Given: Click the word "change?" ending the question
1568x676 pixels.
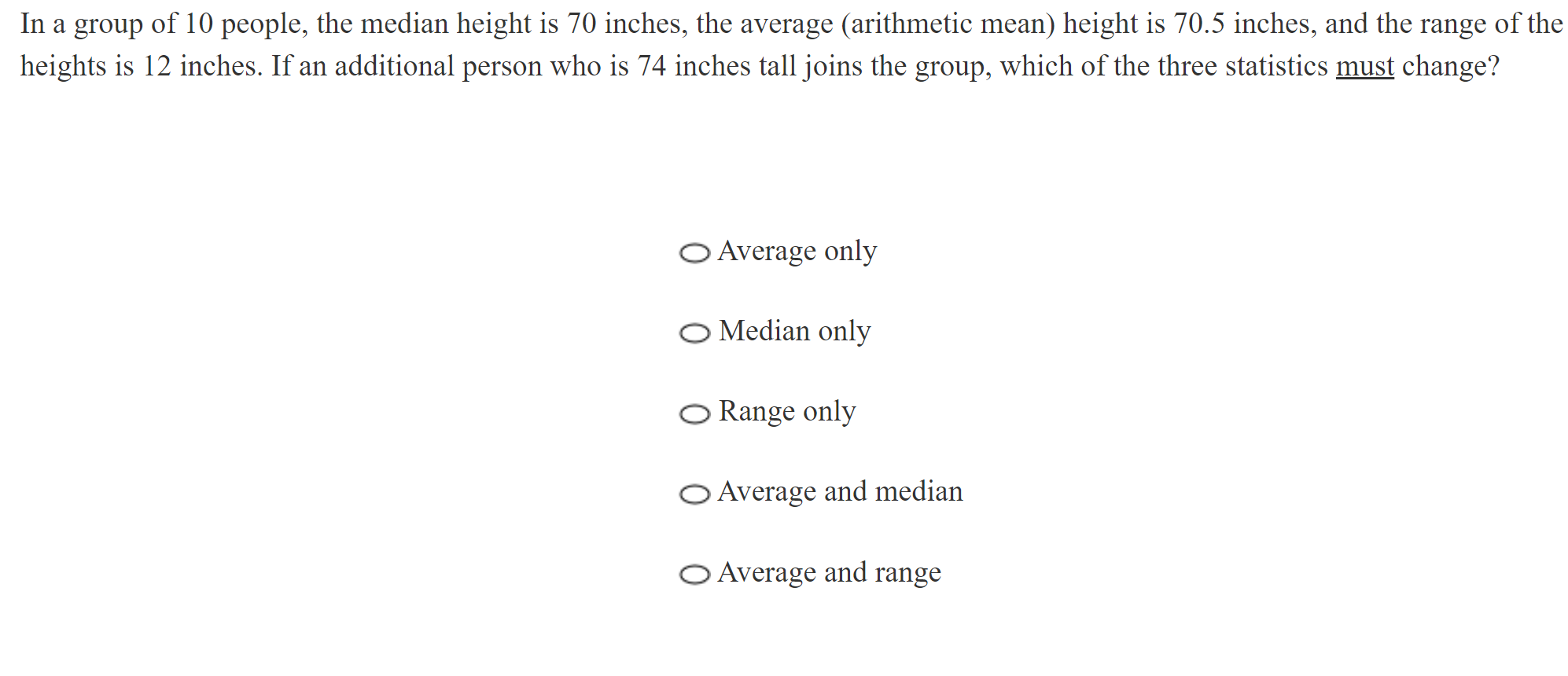Looking at the screenshot, I should click(1451, 67).
